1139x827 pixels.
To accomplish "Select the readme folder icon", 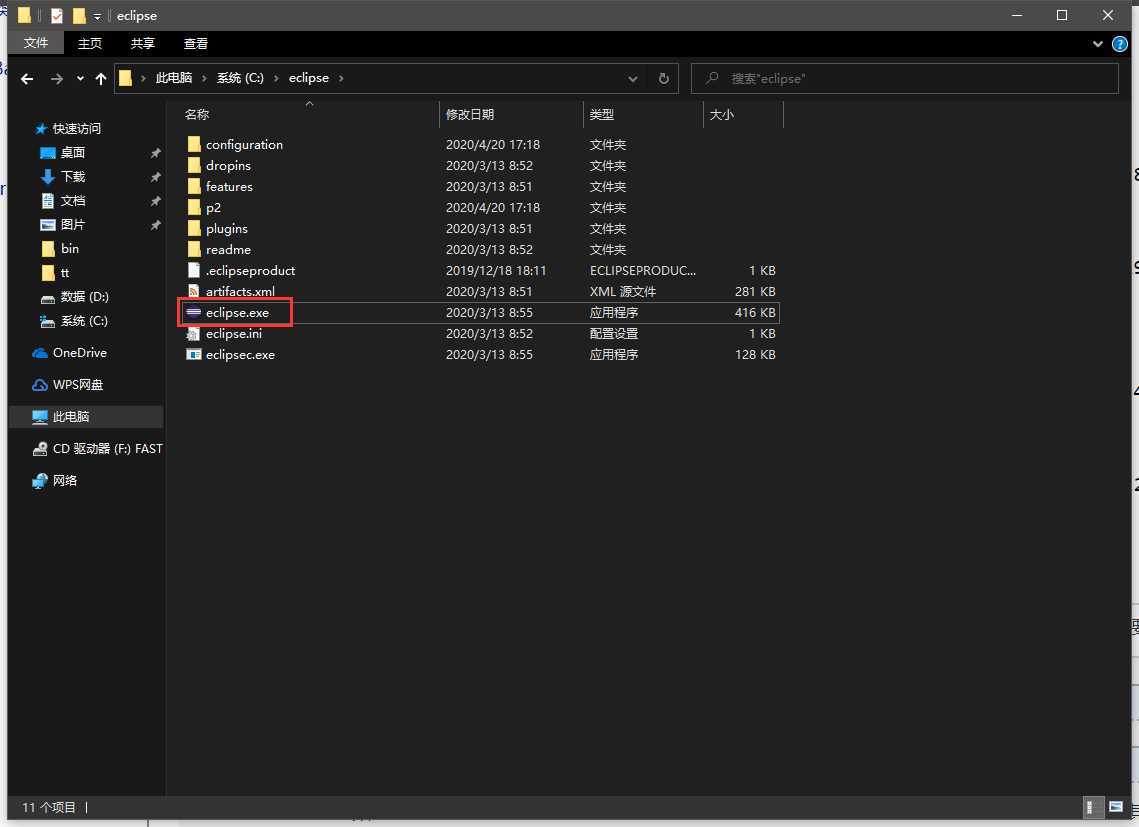I will tap(193, 249).
